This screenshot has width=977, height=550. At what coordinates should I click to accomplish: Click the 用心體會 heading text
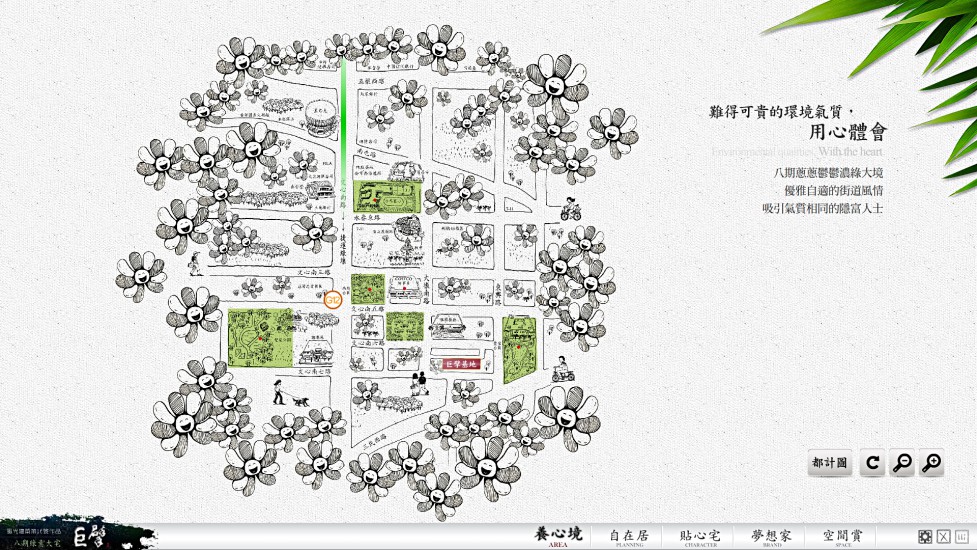(x=847, y=132)
